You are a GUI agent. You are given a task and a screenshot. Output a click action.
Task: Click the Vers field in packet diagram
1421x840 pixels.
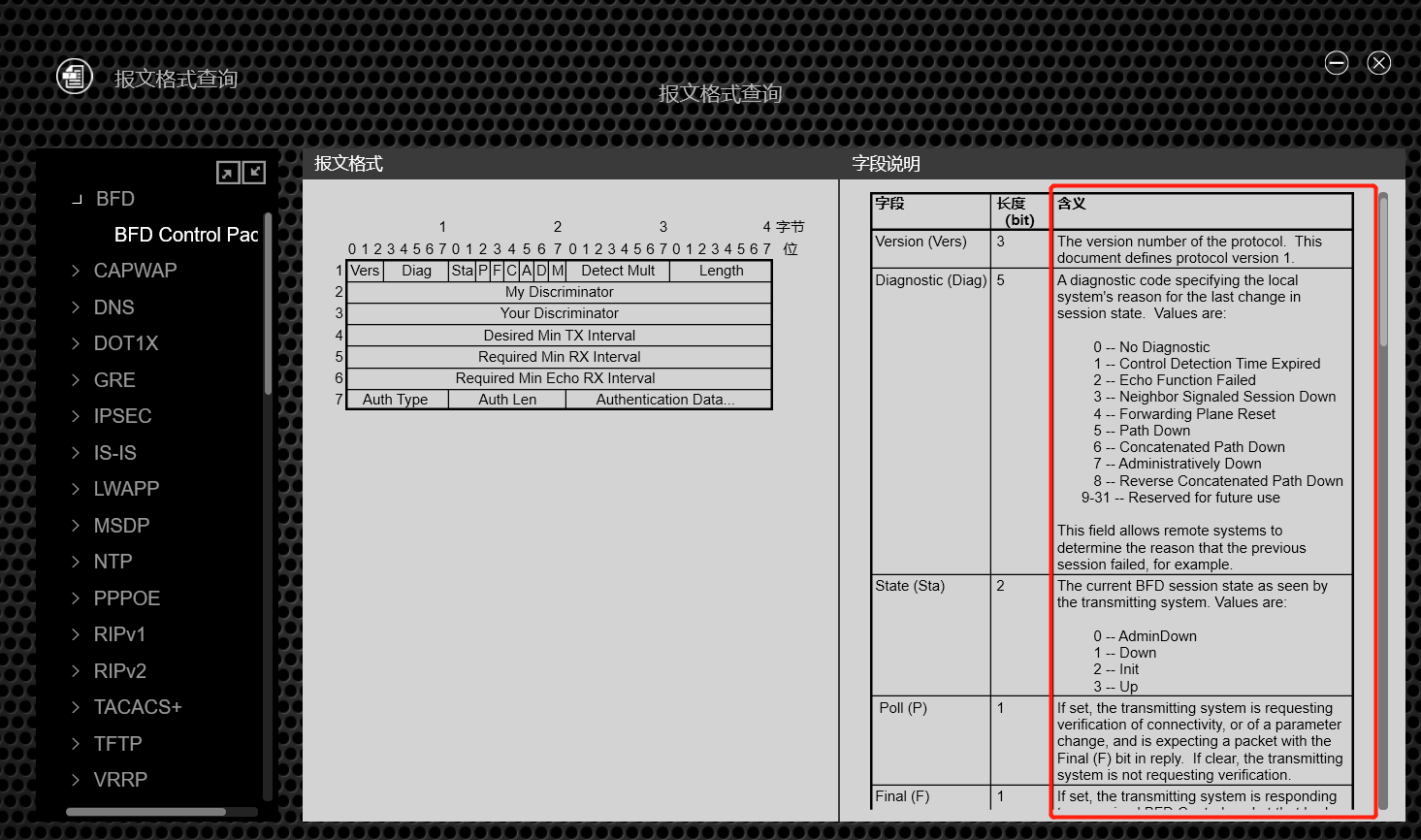pos(365,271)
